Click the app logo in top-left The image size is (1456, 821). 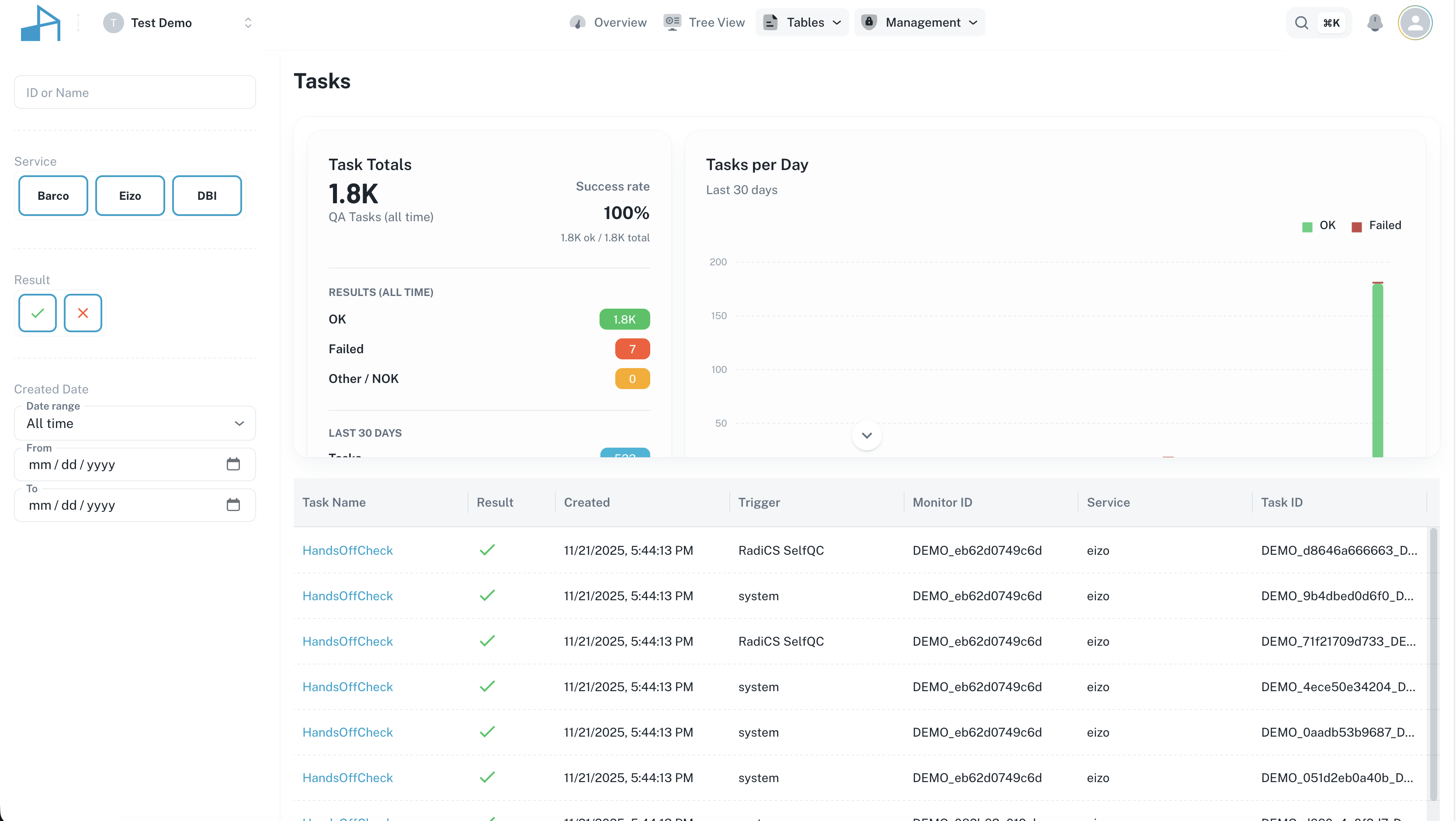[40, 23]
